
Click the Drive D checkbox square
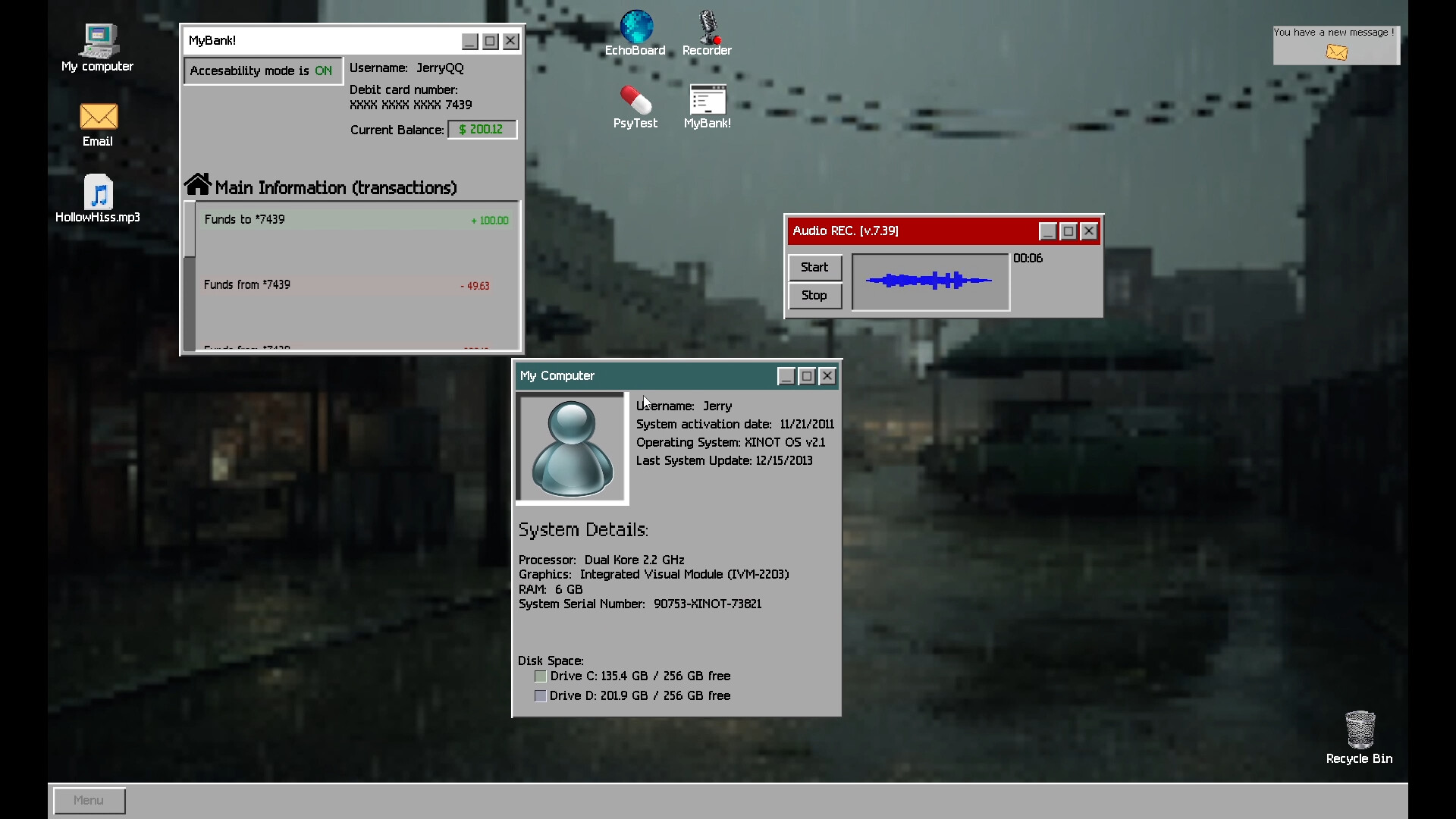[541, 696]
